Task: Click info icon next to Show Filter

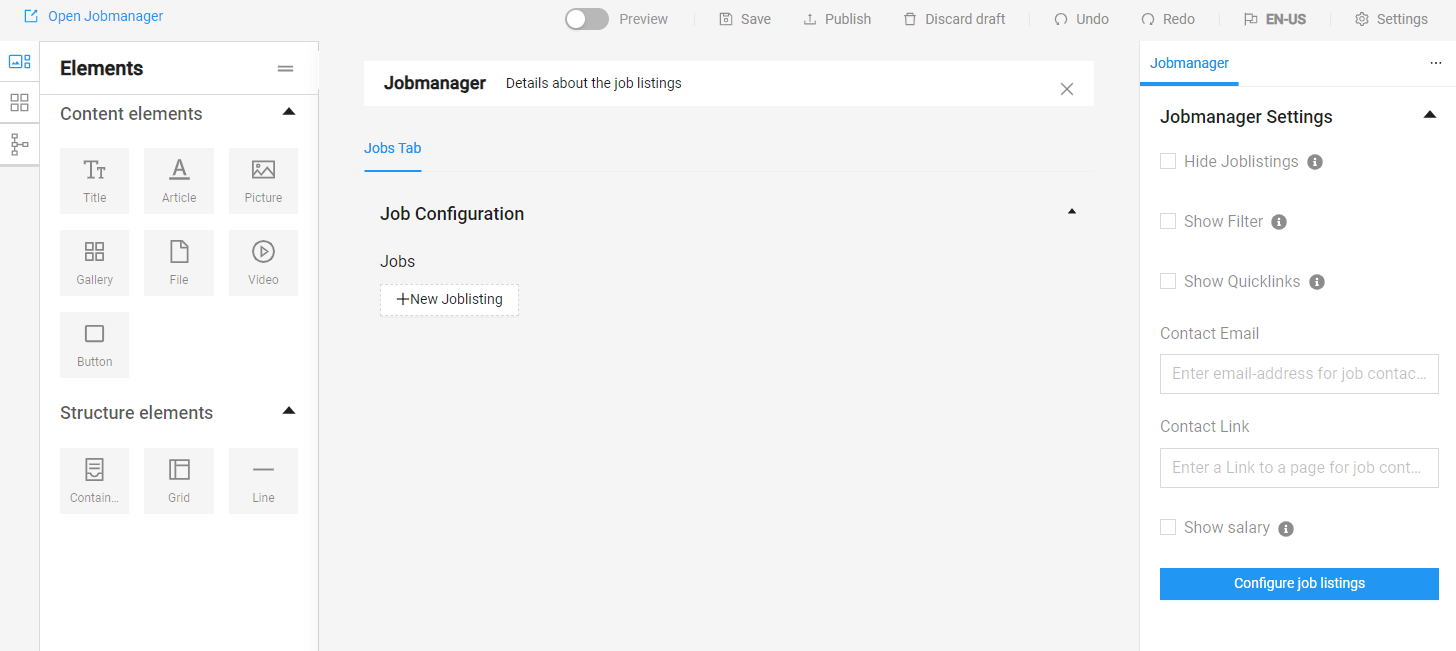Action: (1278, 222)
